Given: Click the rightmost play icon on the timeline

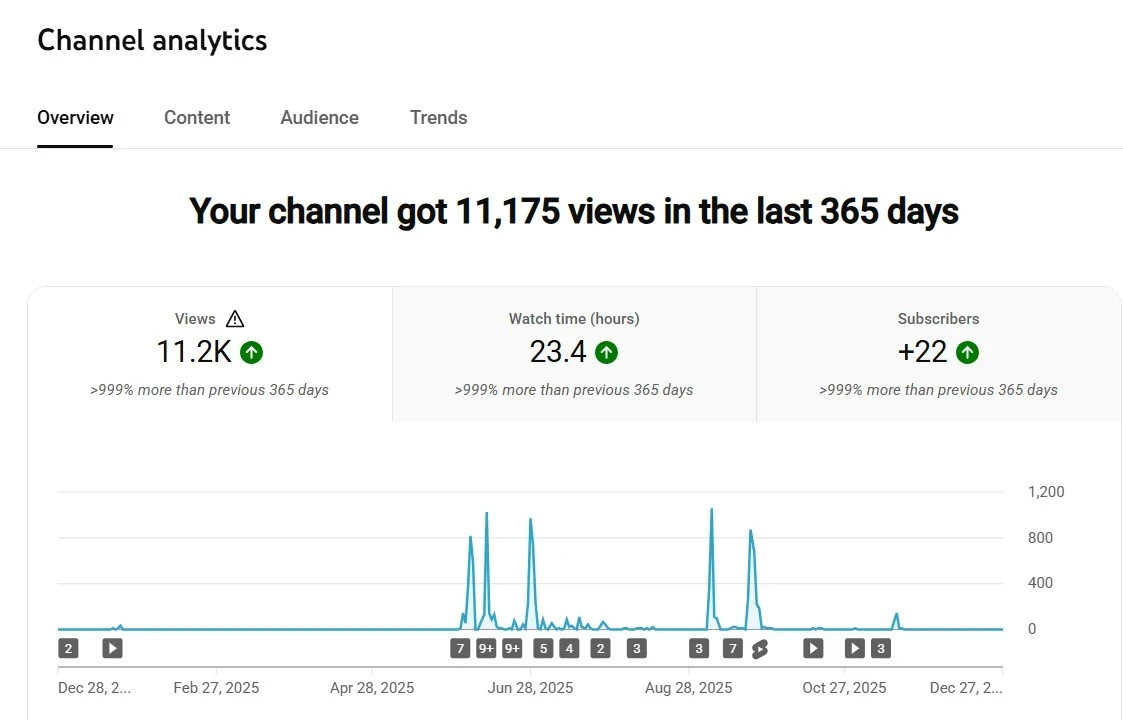Looking at the screenshot, I should (x=854, y=648).
